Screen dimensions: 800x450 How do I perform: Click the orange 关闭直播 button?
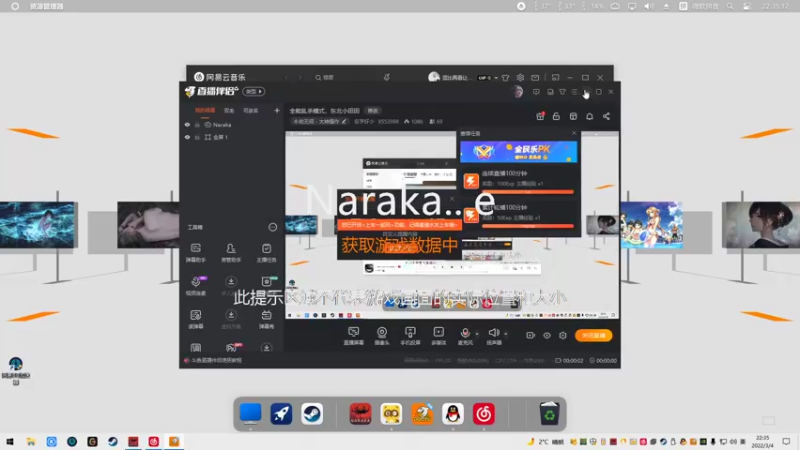pyautogui.click(x=593, y=335)
